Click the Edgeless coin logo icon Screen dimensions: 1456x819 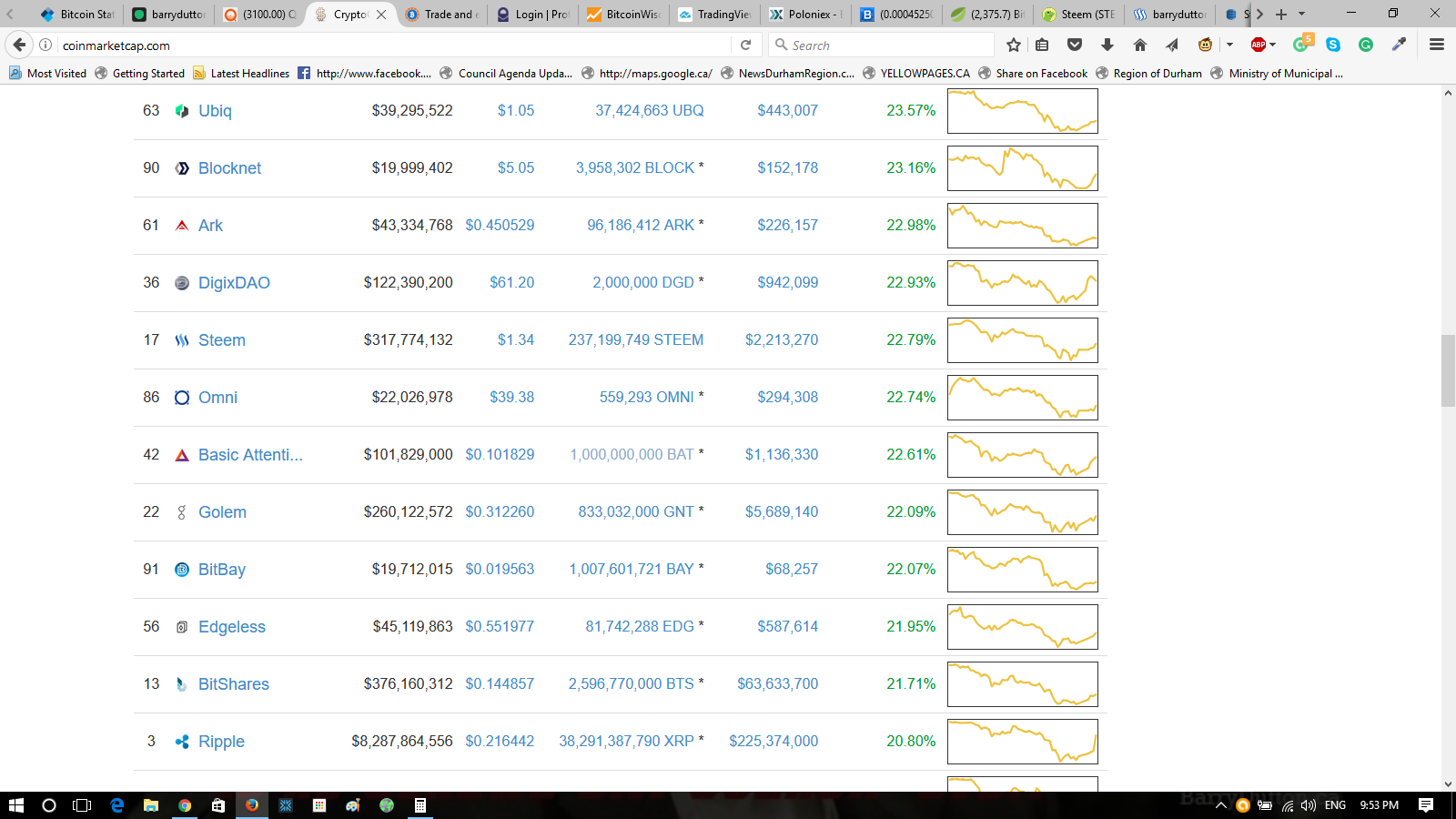[182, 627]
